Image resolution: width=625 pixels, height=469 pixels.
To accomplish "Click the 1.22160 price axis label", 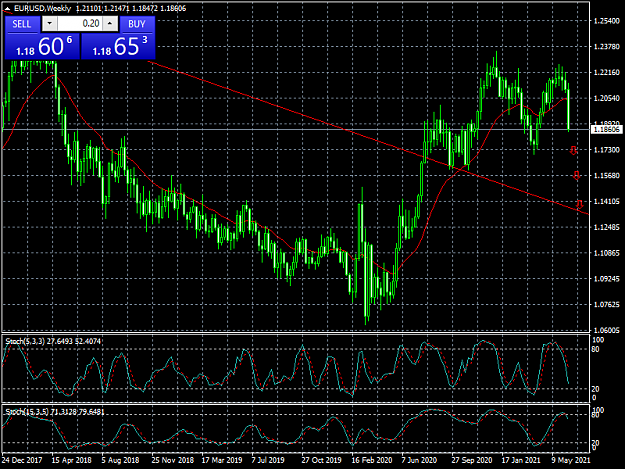I will click(x=607, y=73).
